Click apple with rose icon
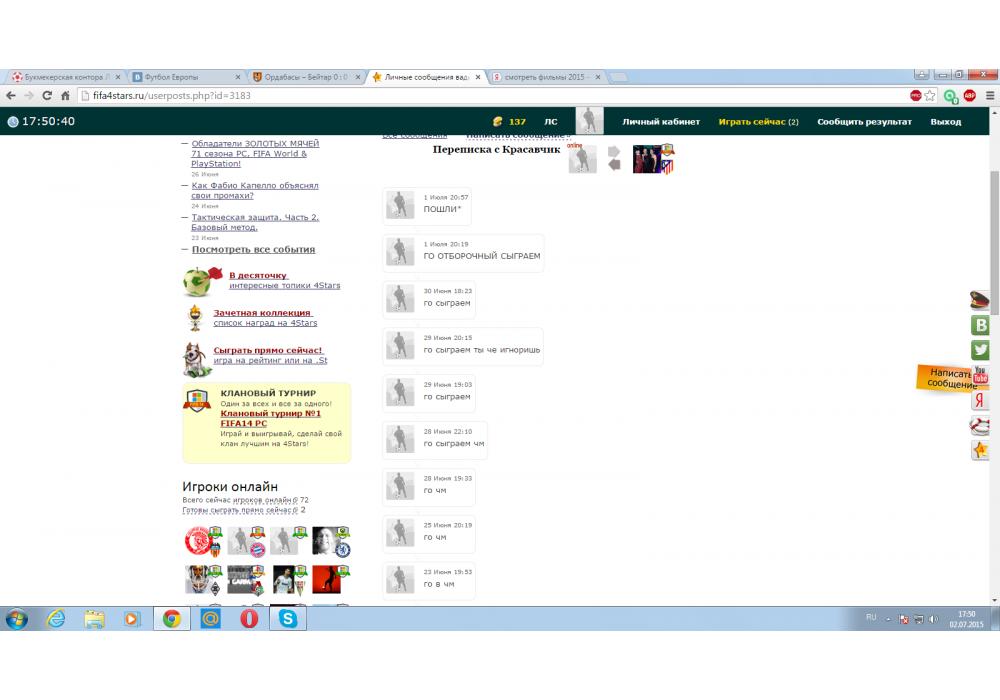The width and height of the screenshot is (1000, 700). [202, 281]
